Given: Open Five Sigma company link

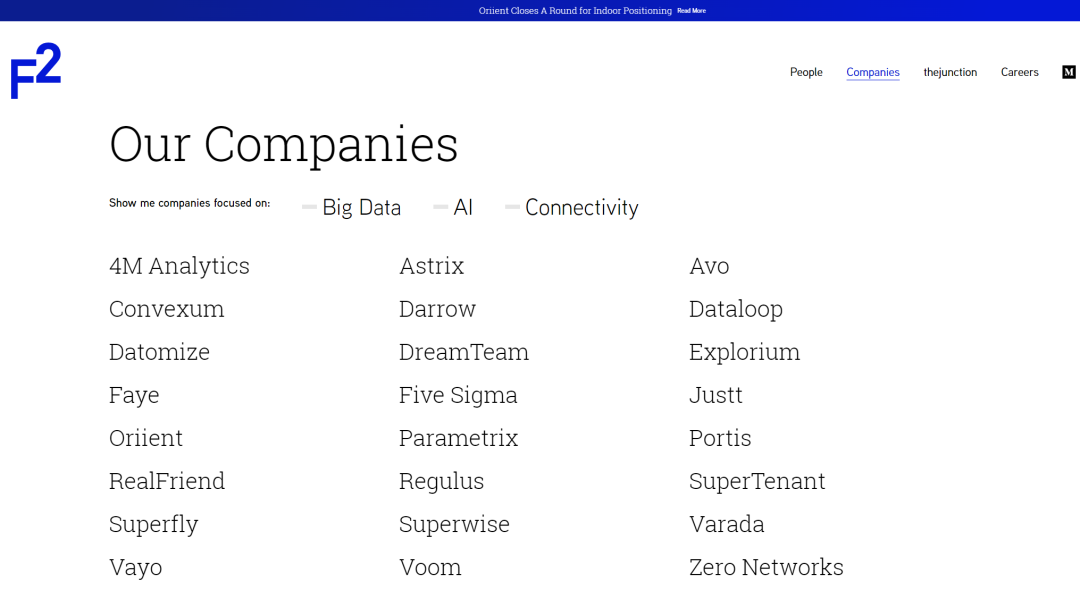Looking at the screenshot, I should point(458,395).
